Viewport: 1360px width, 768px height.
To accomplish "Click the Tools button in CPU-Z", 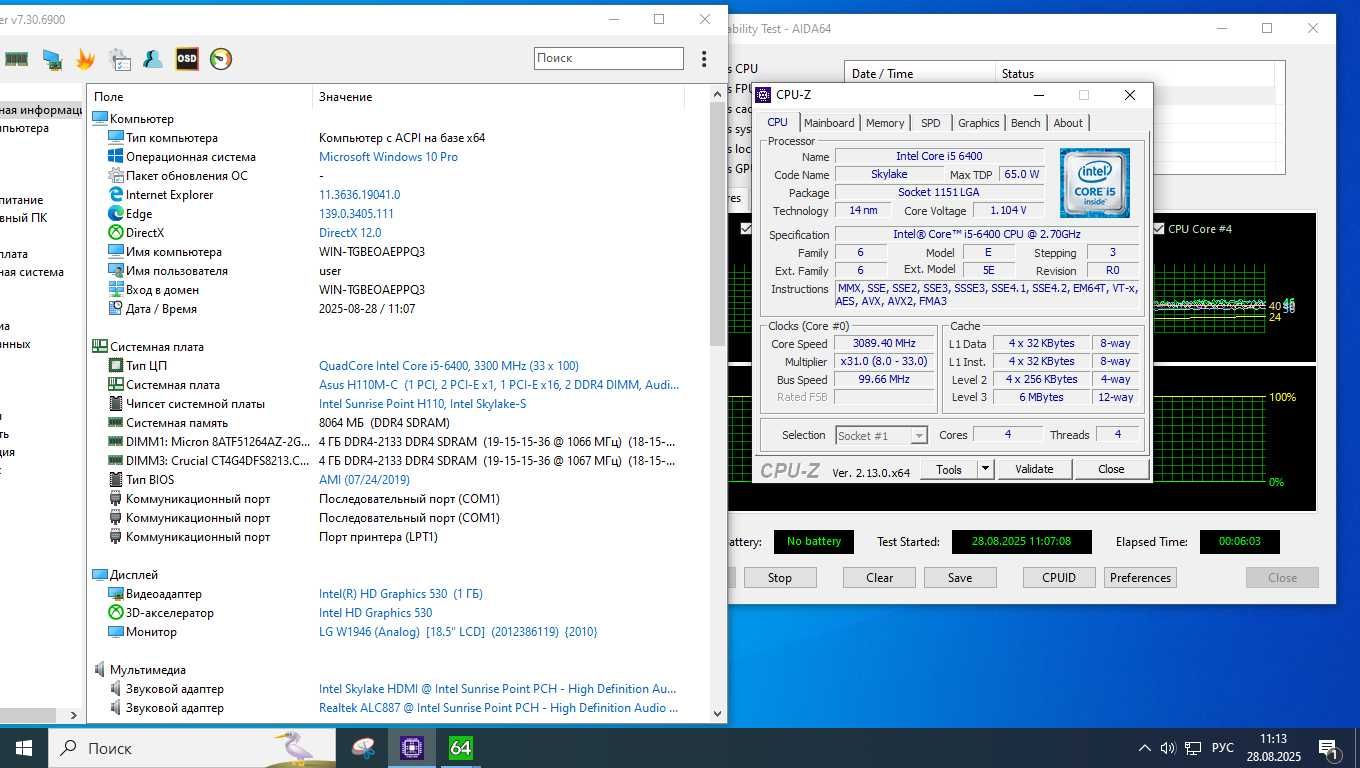I will (949, 469).
